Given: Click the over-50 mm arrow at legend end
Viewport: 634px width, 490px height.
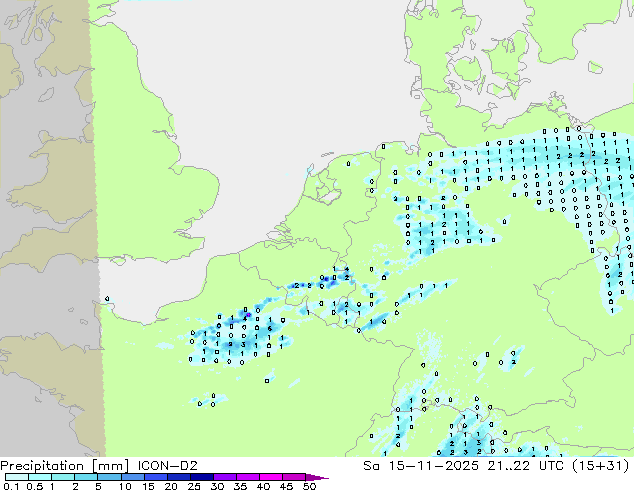Looking at the screenshot, I should [x=317, y=477].
